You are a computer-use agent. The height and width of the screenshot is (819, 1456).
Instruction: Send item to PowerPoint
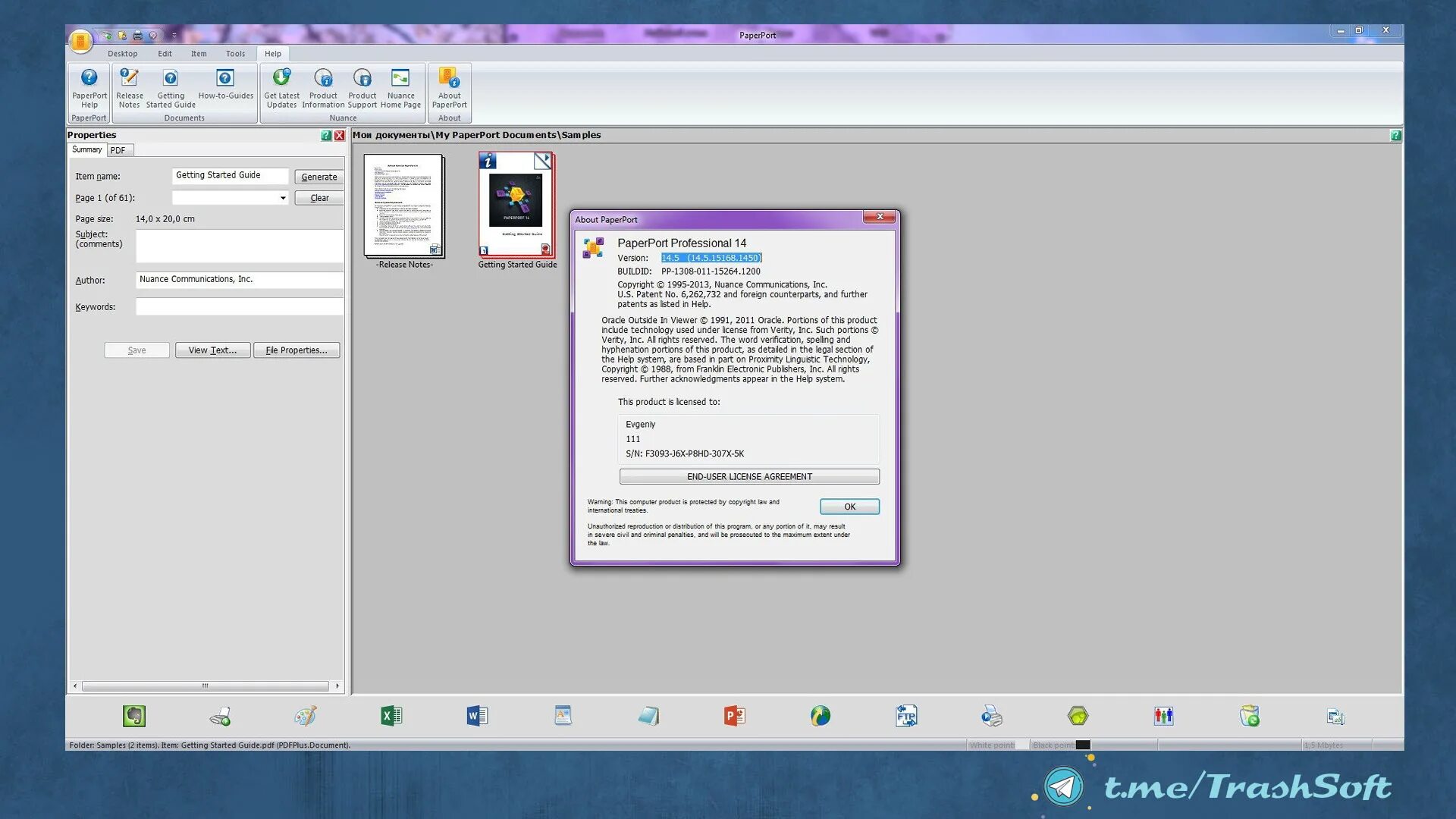coord(734,716)
